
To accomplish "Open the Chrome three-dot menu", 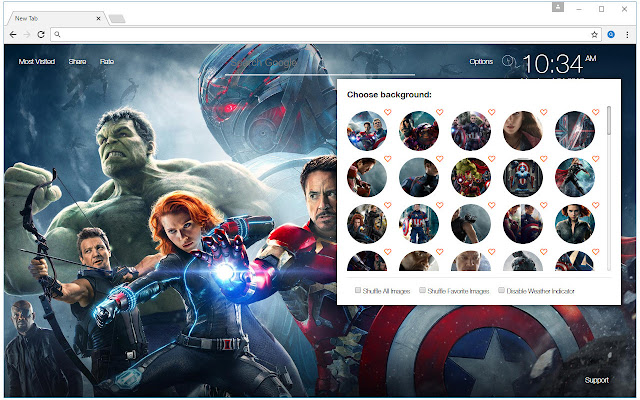I will [627, 35].
